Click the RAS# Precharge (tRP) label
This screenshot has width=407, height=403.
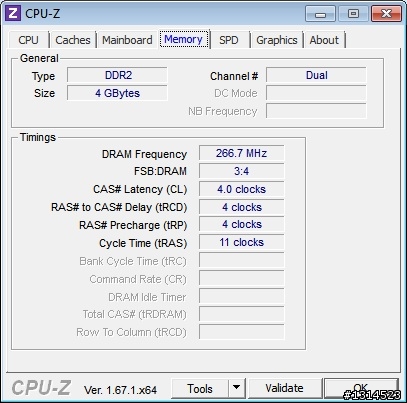pyautogui.click(x=133, y=225)
